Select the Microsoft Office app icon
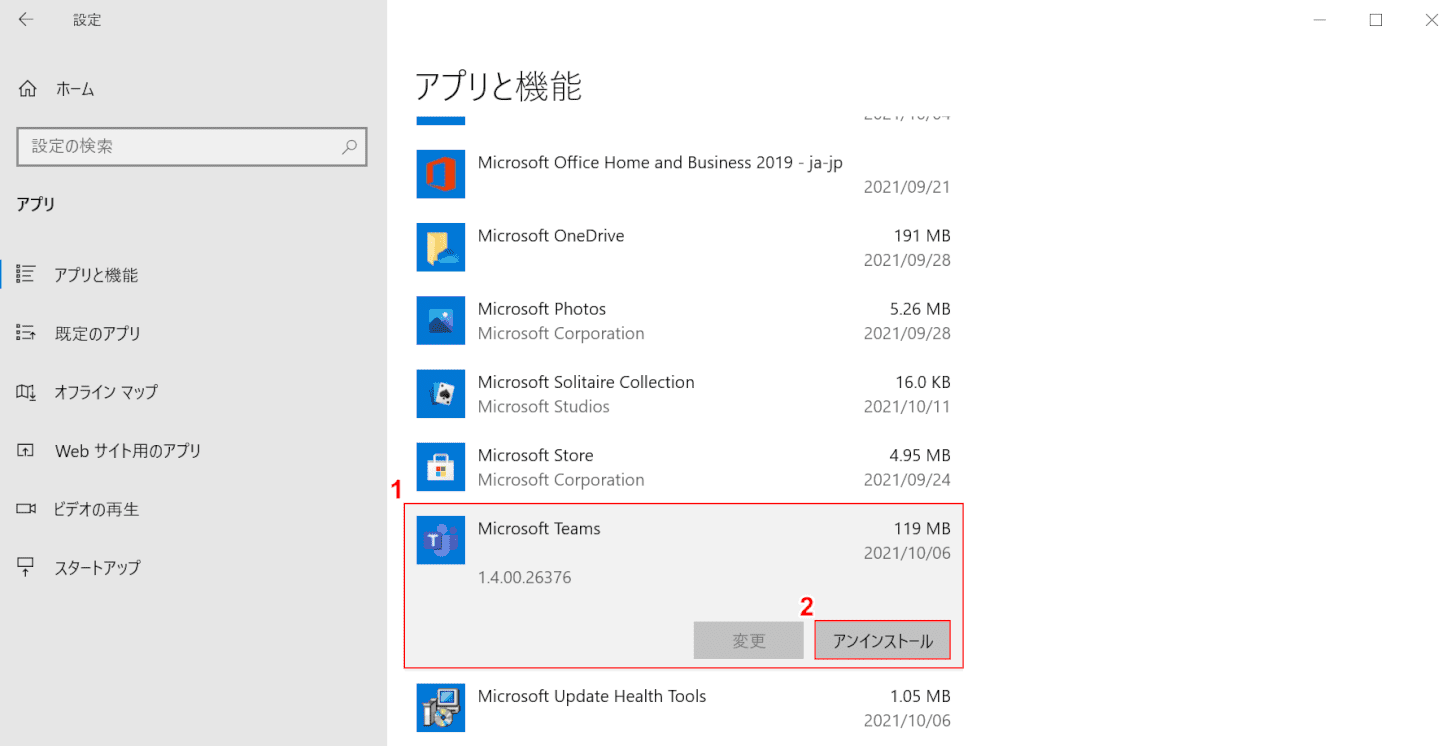The width and height of the screenshot is (1456, 746). (x=441, y=174)
